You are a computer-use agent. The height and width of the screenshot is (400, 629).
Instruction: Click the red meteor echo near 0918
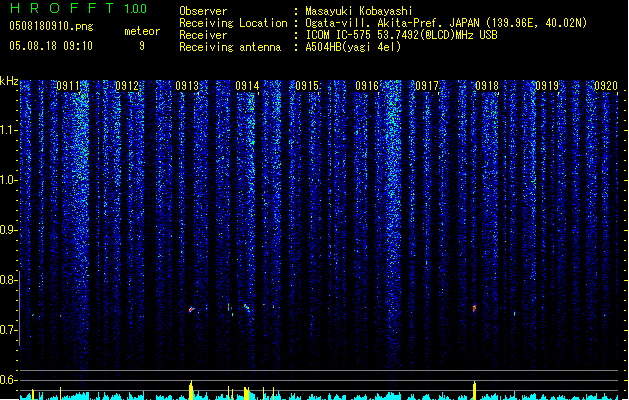coord(475,308)
